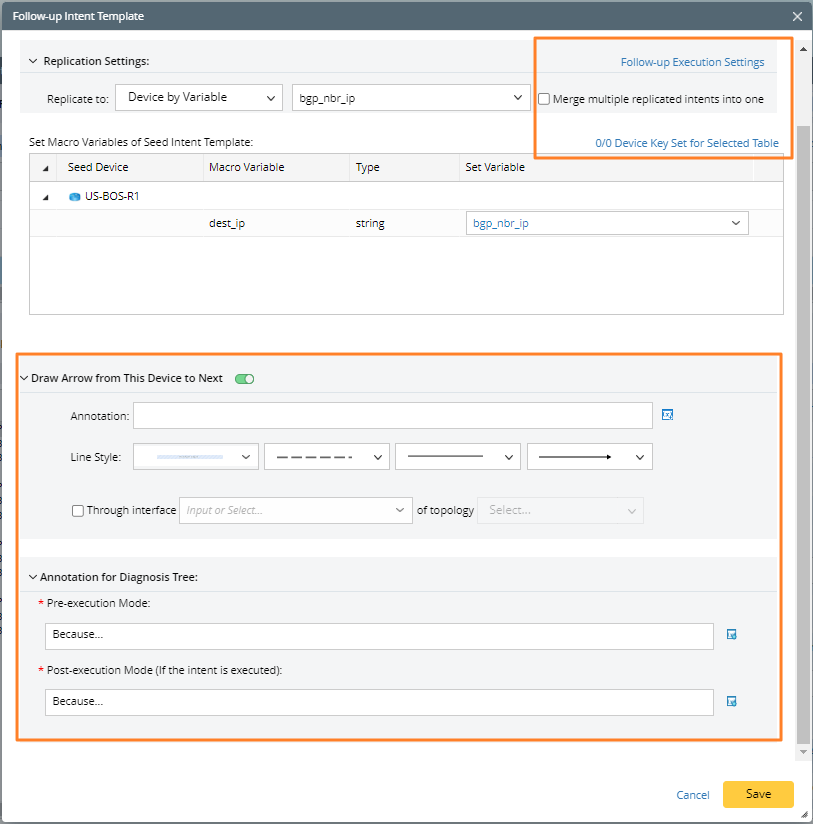Screen dimensions: 813x824
Task: Close the Follow-up Intent Template dialog
Action: tap(797, 16)
